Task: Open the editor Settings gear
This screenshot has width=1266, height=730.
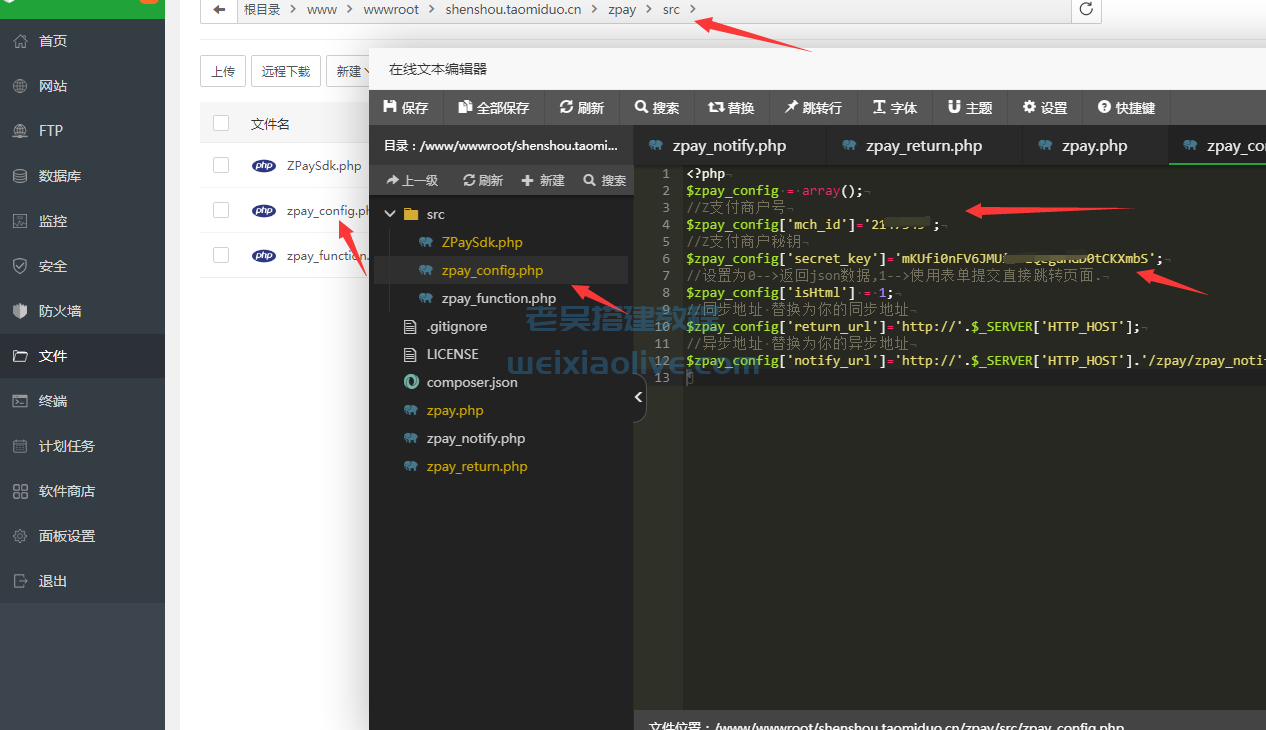Action: tap(1029, 107)
